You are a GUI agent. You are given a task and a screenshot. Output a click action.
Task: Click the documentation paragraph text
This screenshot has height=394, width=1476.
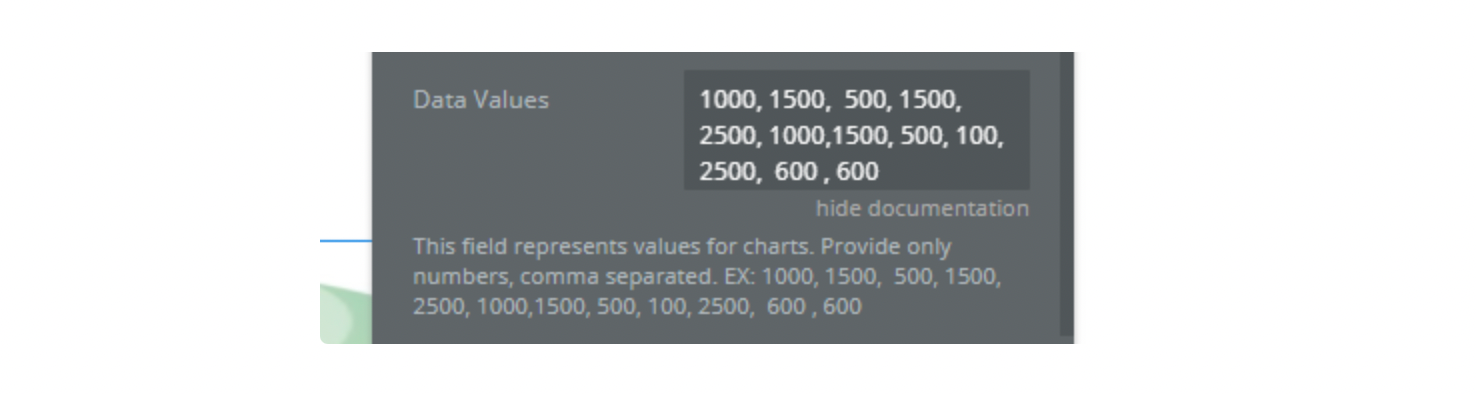tap(708, 276)
